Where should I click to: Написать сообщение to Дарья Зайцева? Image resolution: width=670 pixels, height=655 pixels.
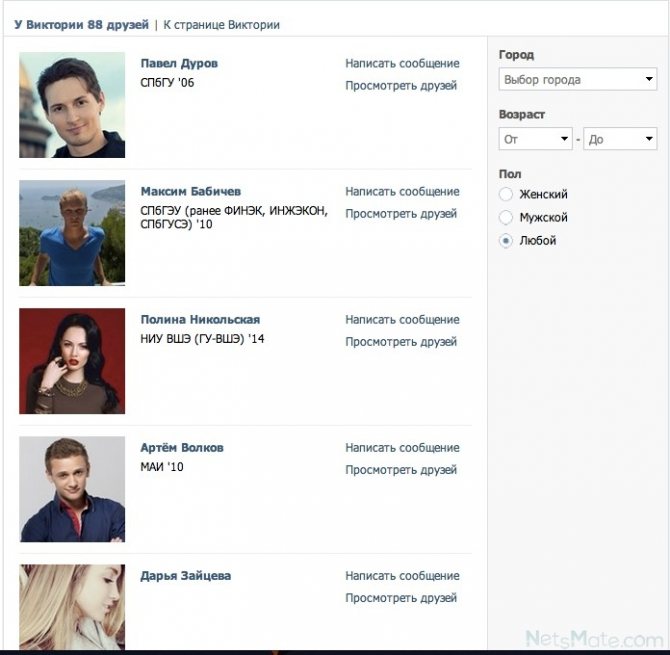pos(402,576)
